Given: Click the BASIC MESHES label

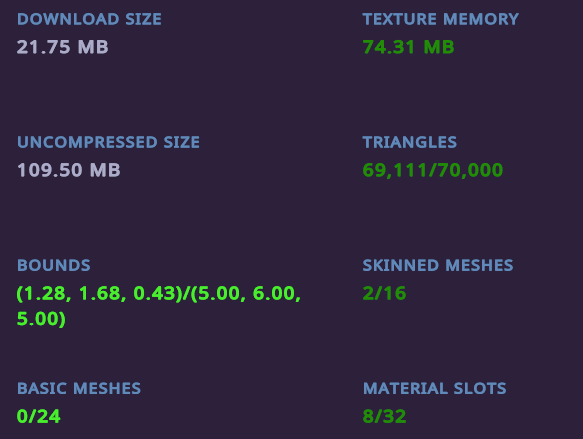Looking at the screenshot, I should (x=79, y=388).
